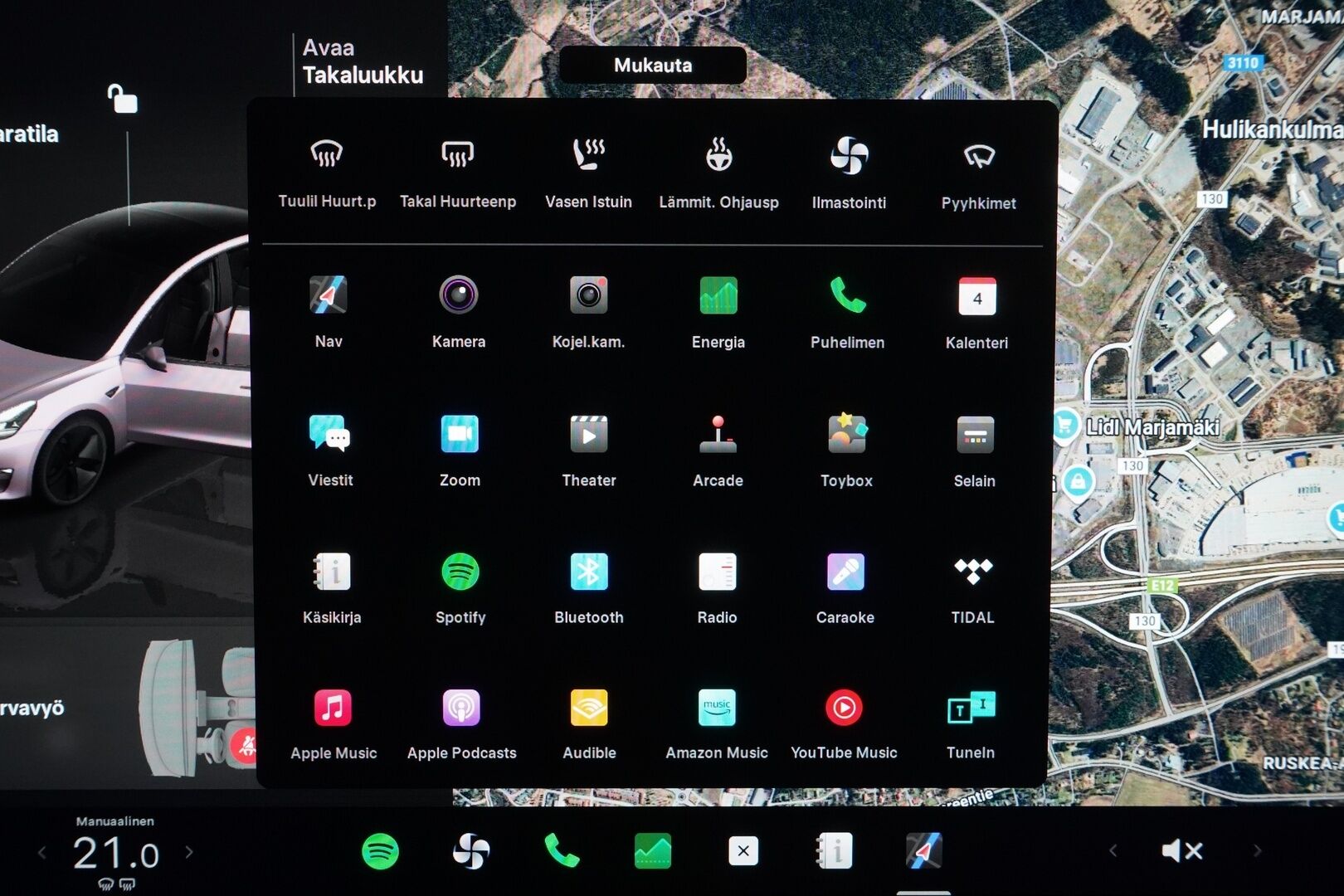Tap the 21.0 temperature value
This screenshot has height=896, width=1344.
[x=115, y=855]
